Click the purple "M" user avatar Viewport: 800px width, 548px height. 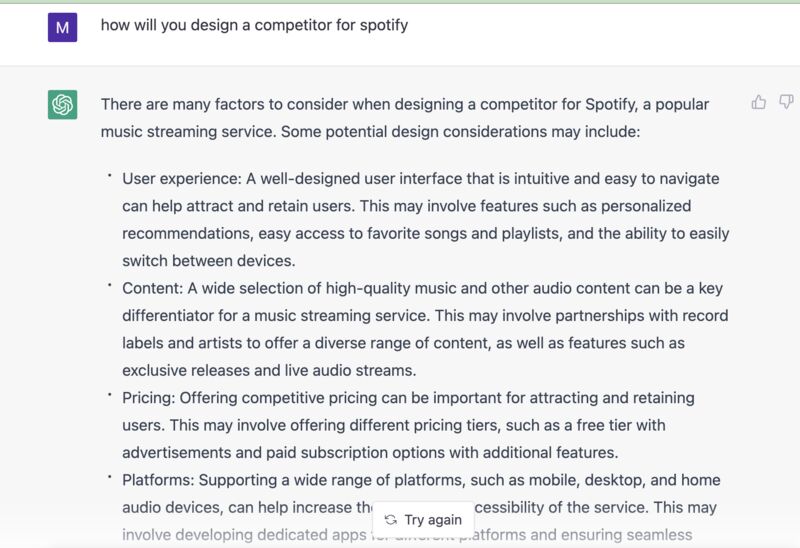pos(63,27)
